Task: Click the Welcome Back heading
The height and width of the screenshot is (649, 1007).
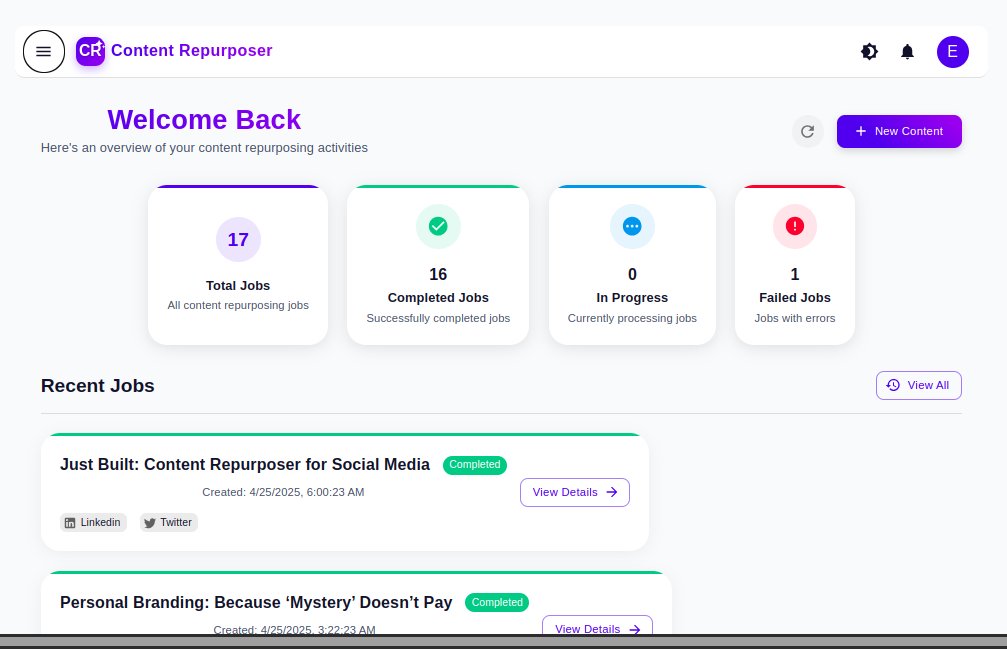Action: click(x=204, y=120)
